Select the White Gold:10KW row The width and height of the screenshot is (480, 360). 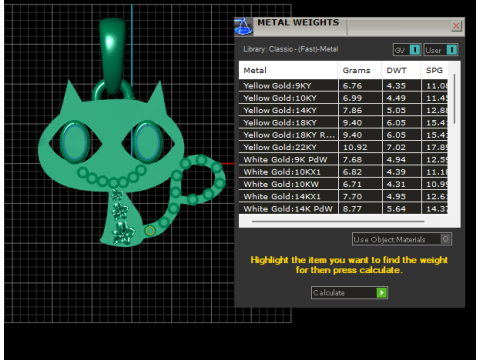pos(343,184)
